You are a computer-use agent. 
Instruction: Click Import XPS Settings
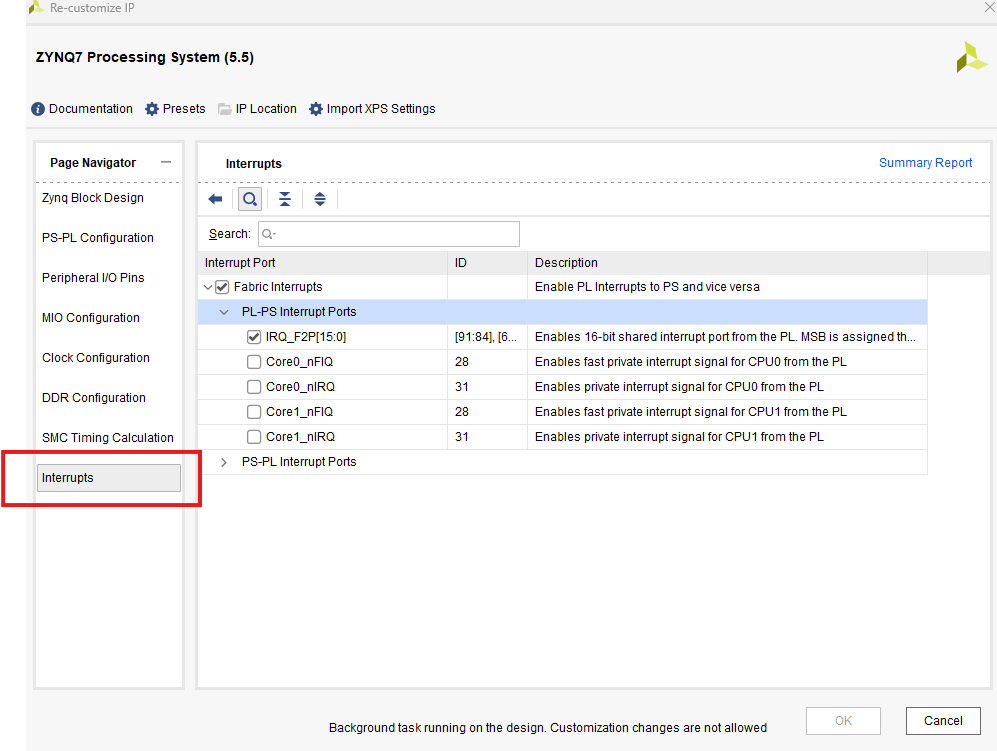381,109
